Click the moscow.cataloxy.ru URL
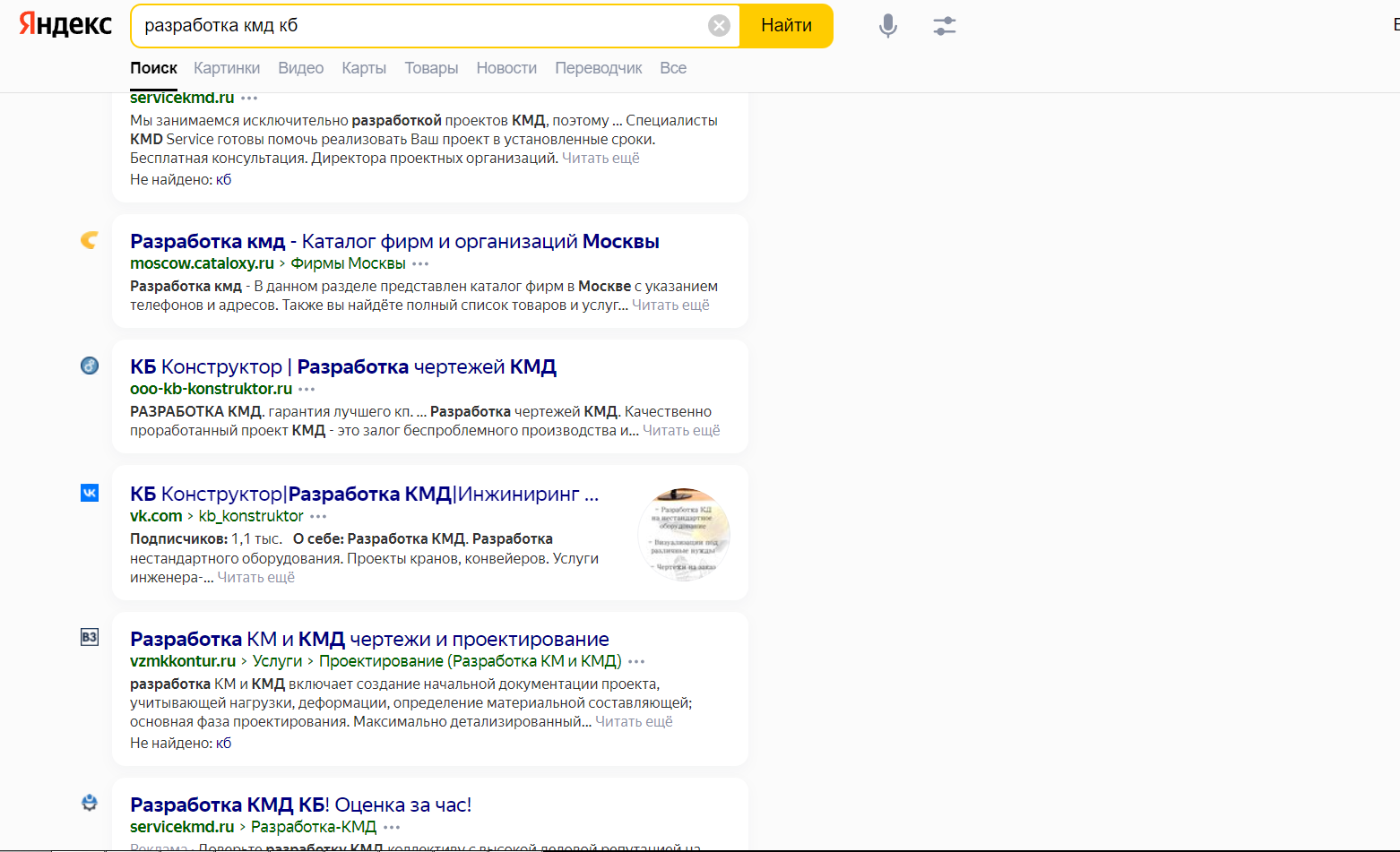1400x852 pixels. click(202, 263)
